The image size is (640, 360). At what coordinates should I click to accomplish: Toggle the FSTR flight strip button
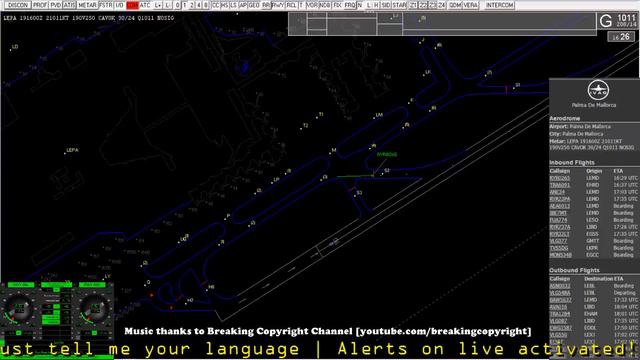point(106,5)
